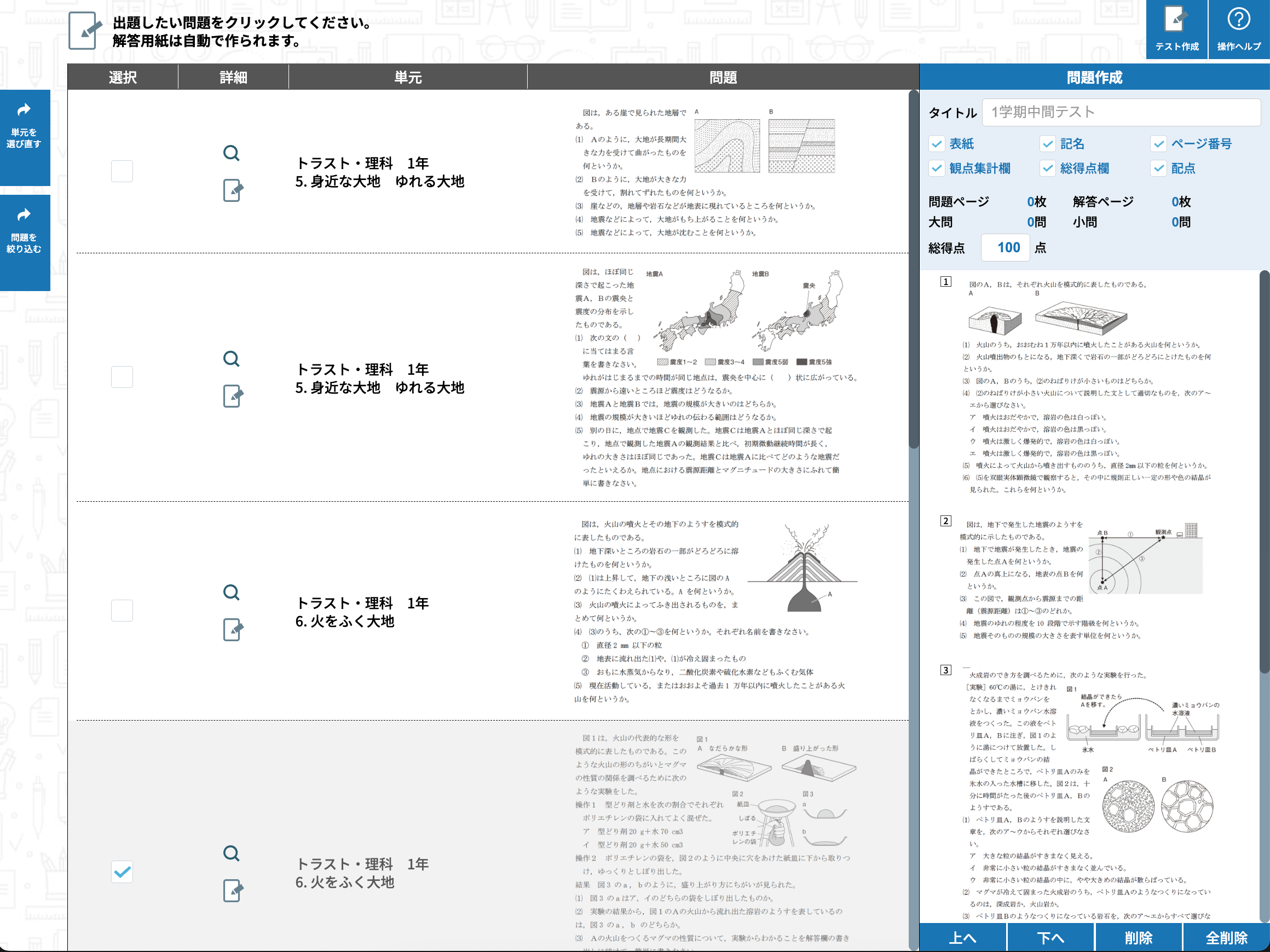Click 解答ページ 0枚 value
This screenshot has width=1270, height=952.
[x=1181, y=201]
